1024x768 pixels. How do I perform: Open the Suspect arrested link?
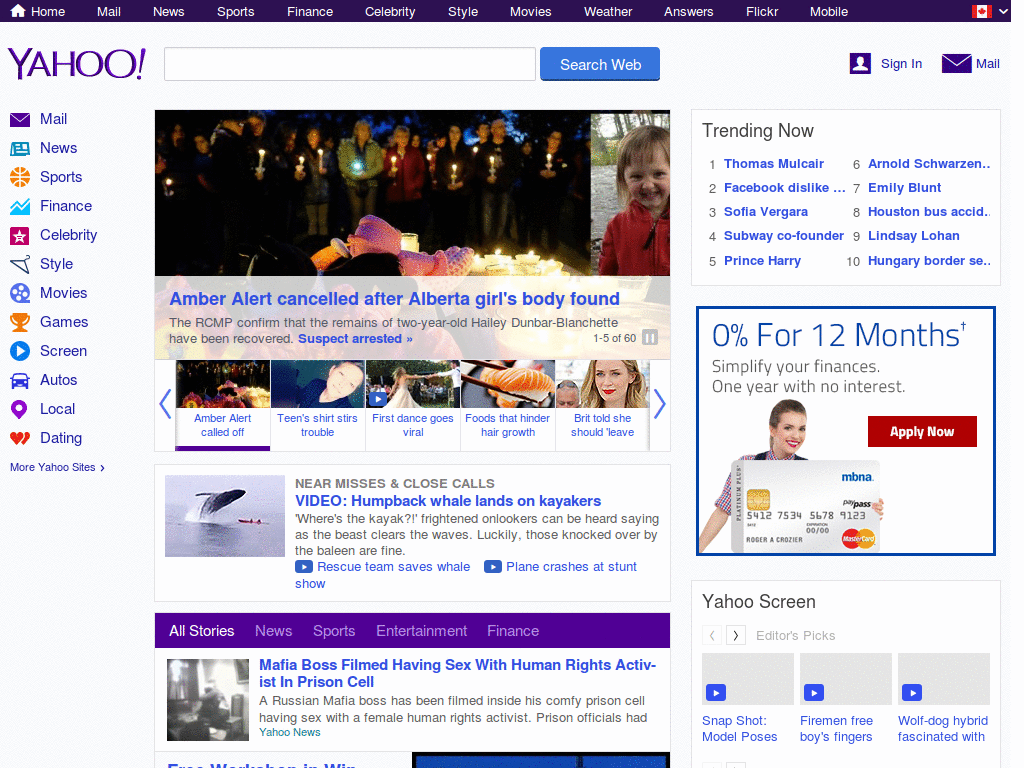[355, 339]
